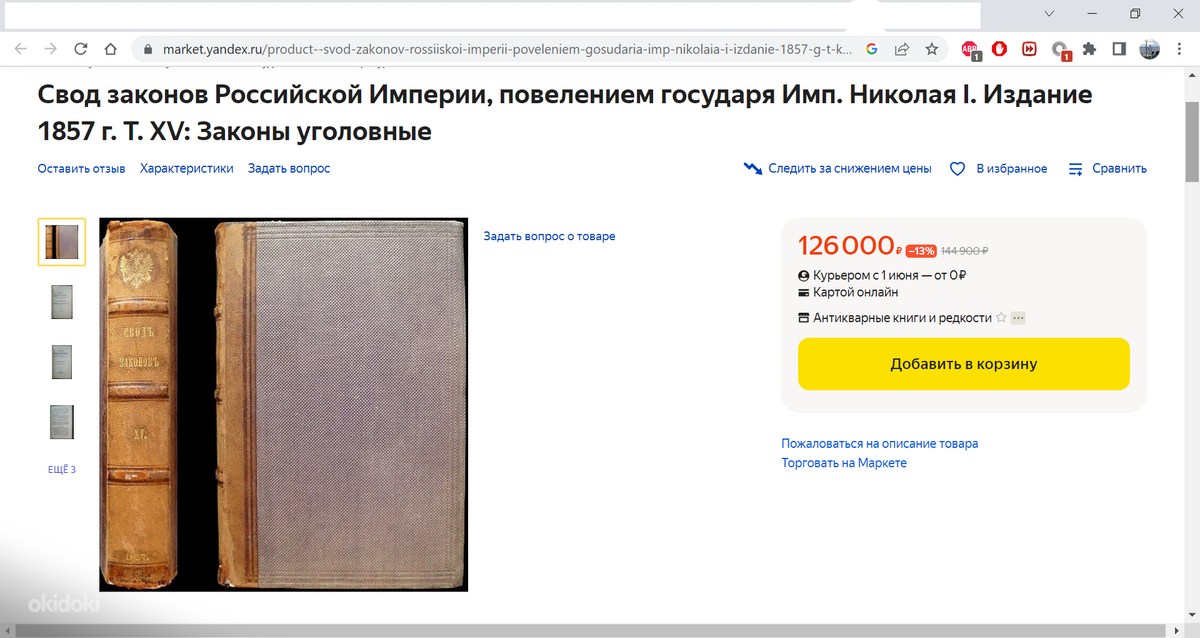1200x638 pixels.
Task: Expand more thumbnails with ЕЩЁ 3
Action: (x=62, y=469)
